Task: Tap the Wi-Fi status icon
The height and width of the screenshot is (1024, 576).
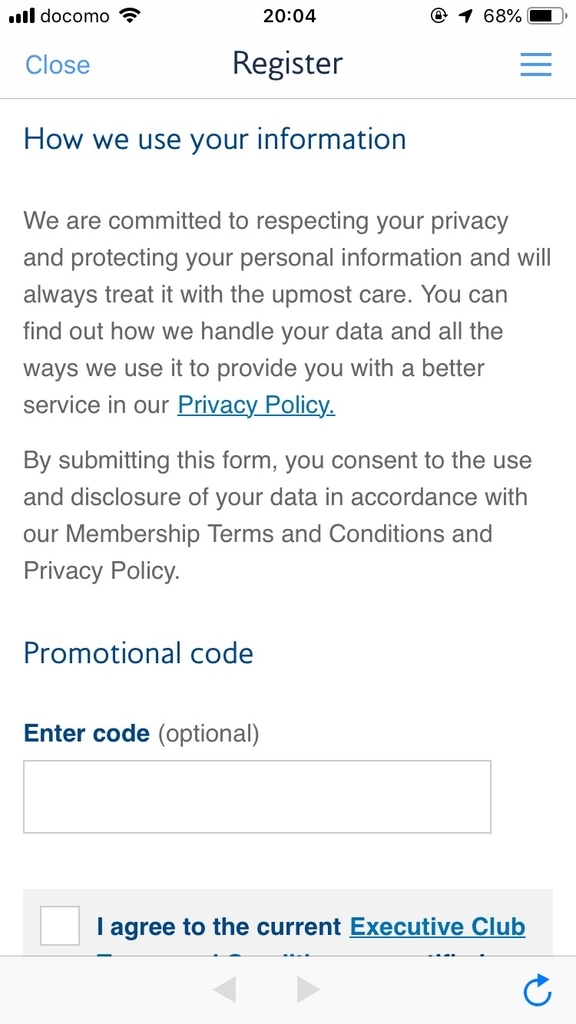Action: point(131,16)
